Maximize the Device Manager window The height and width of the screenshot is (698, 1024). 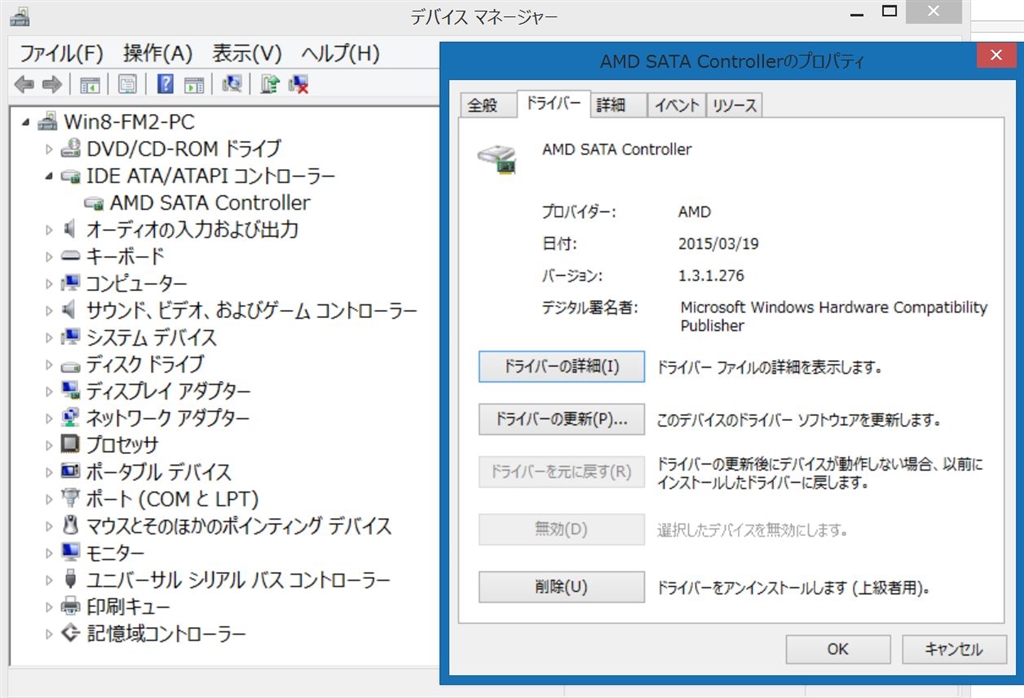pyautogui.click(x=889, y=11)
